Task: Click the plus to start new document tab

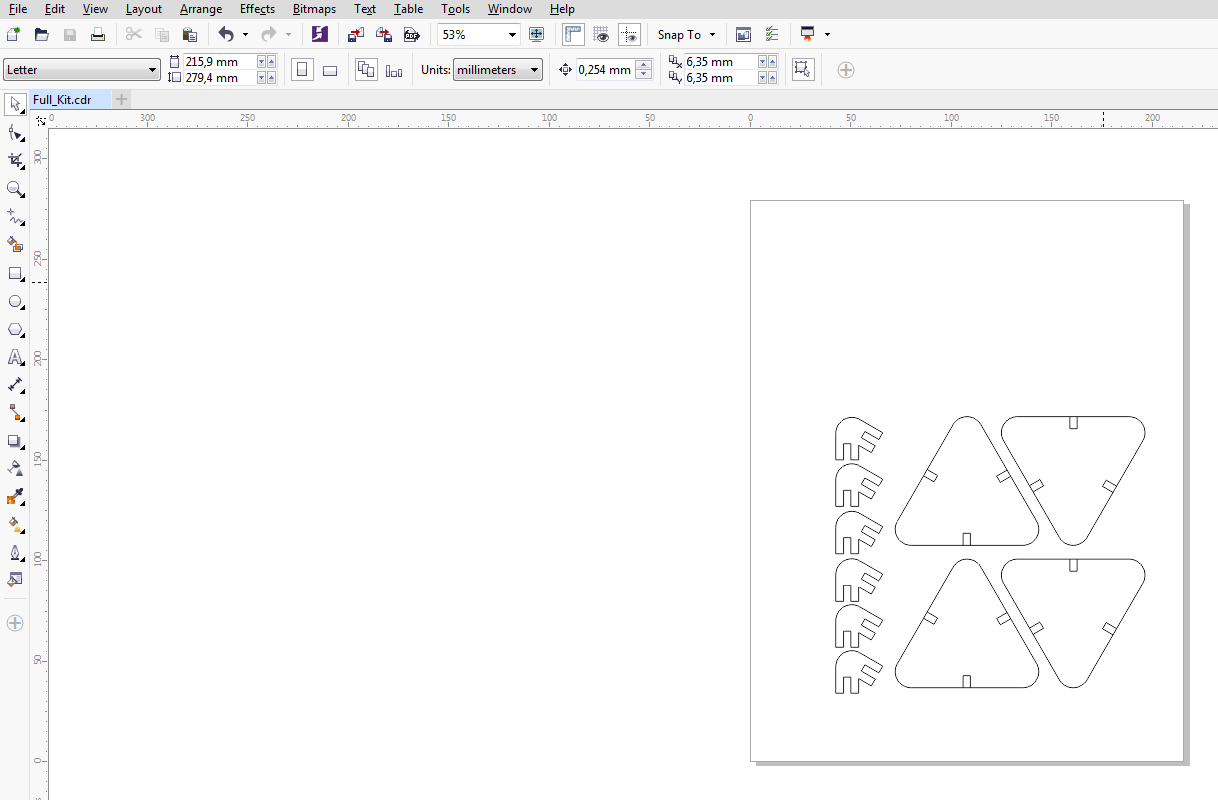Action: [x=121, y=99]
